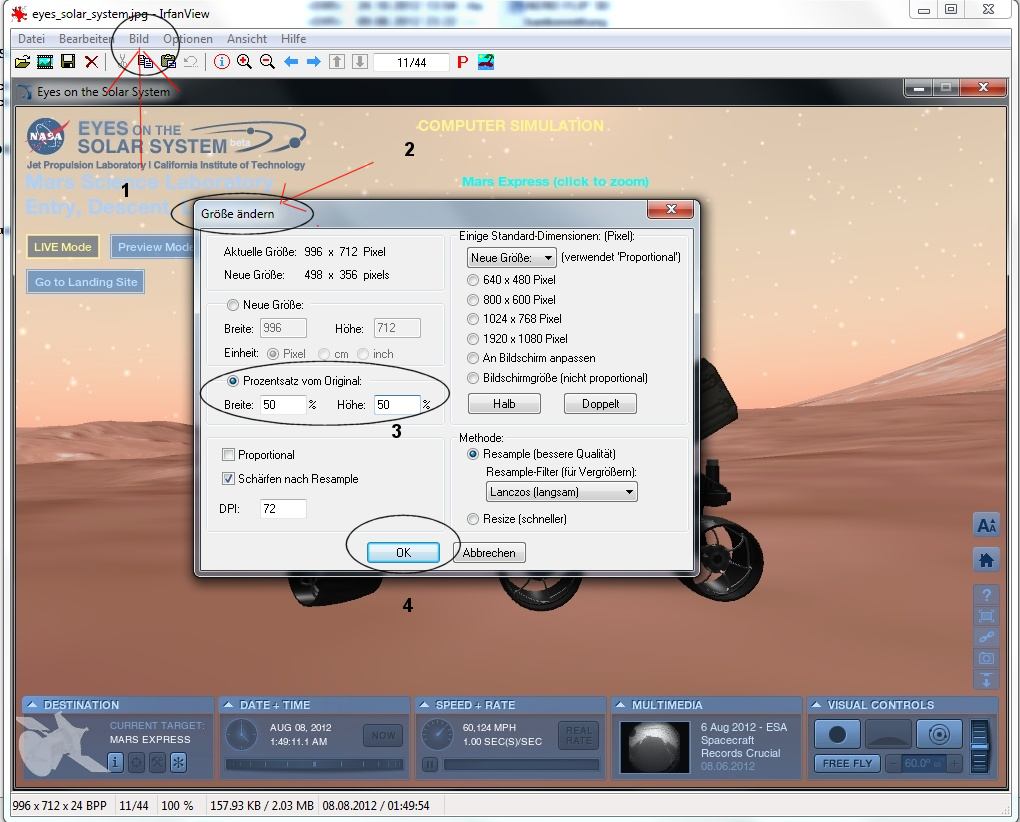Click the gray up arrow toolbar icon

[336, 62]
